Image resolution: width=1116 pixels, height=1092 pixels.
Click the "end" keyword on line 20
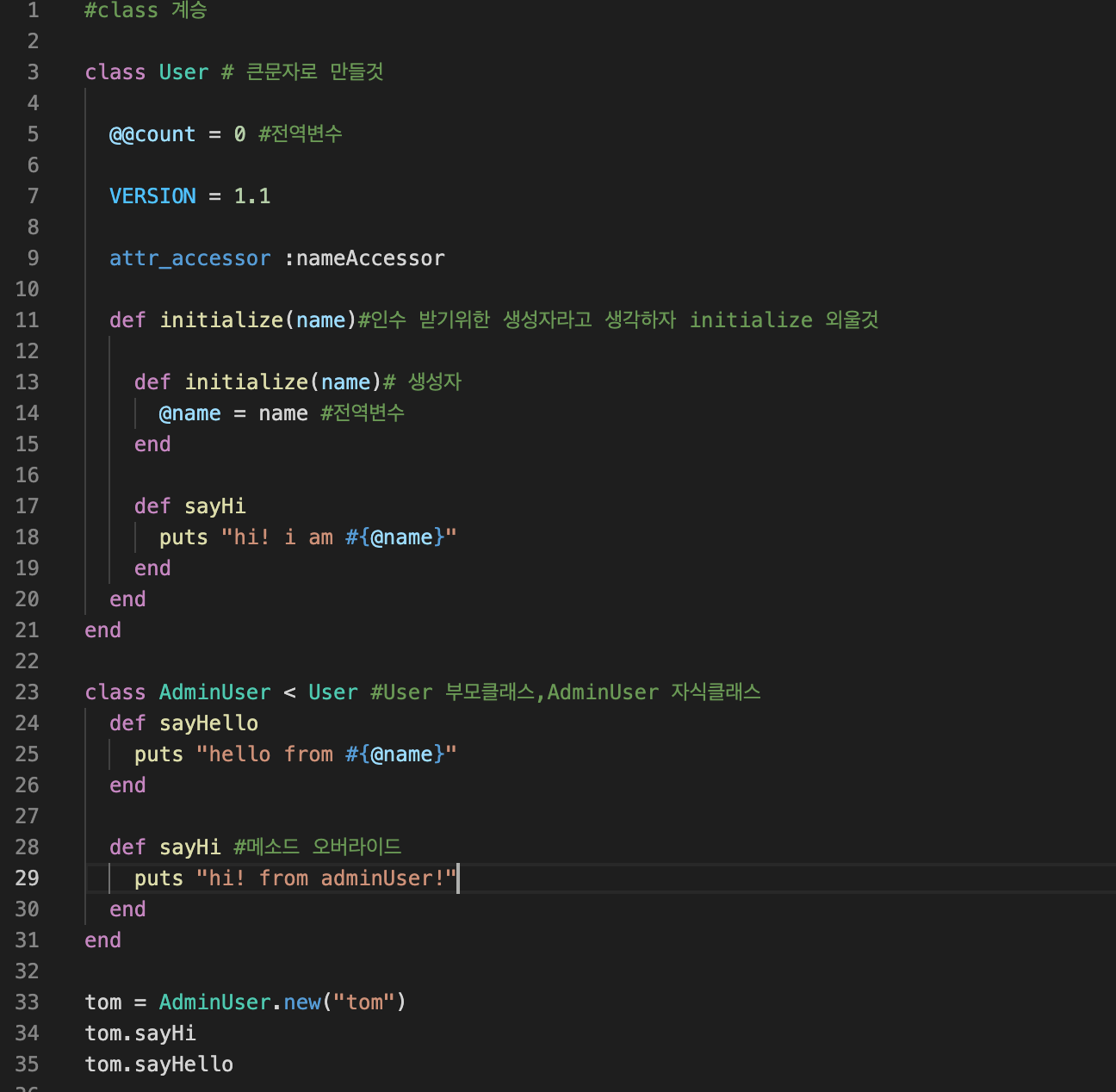click(x=127, y=599)
